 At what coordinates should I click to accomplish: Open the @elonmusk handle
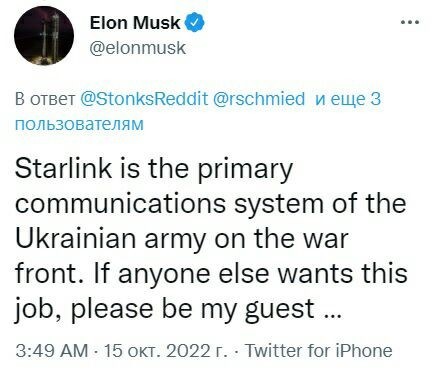click(137, 48)
